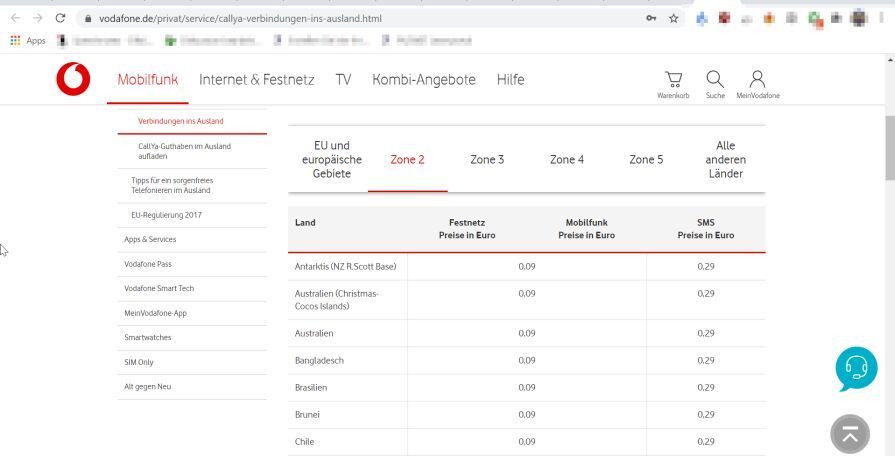Screen dimensions: 895x456
Task: Click the Australien (Christmas-Cocos Islands) cell
Action: 348,300
